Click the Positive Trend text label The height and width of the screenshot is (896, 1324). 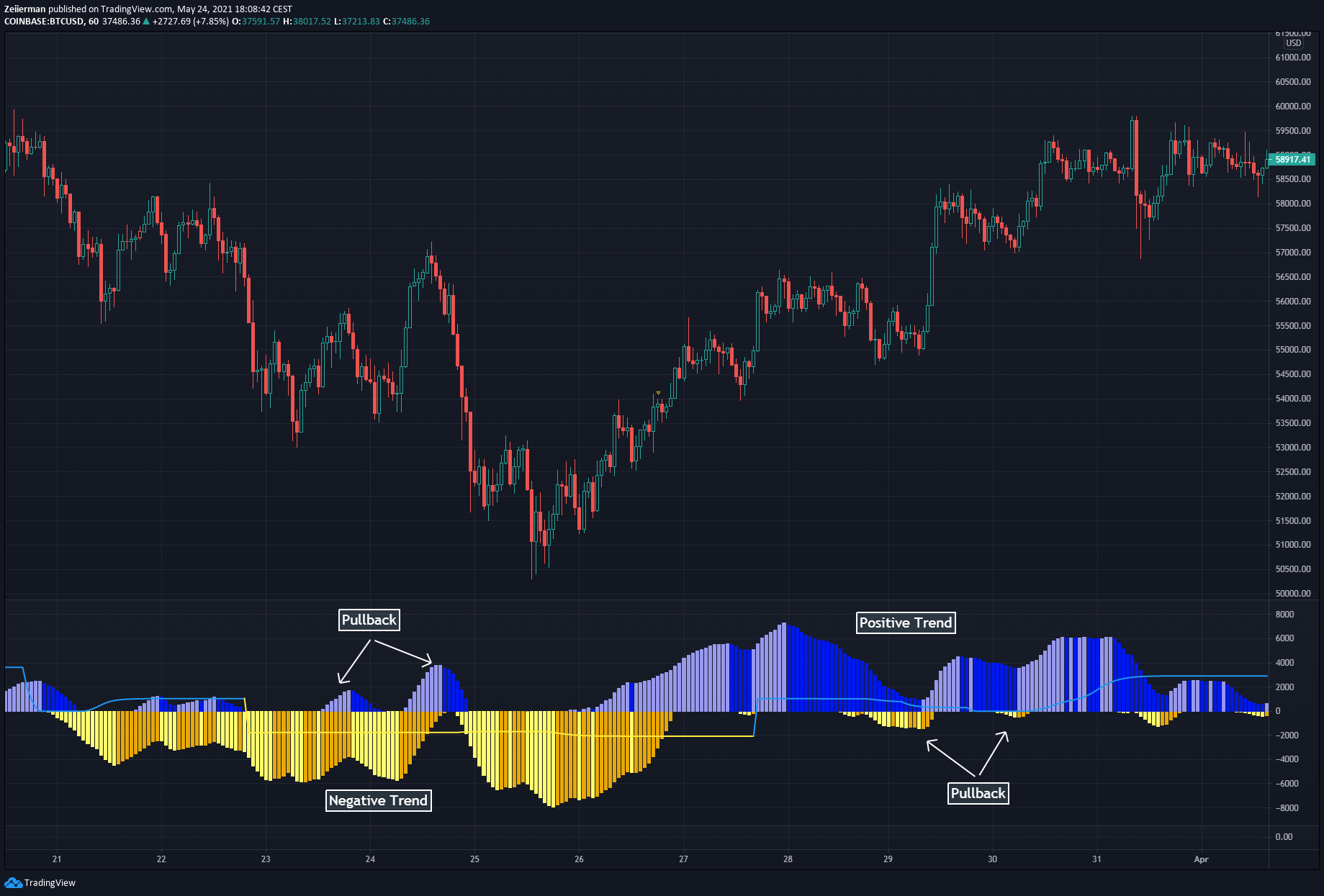pyautogui.click(x=905, y=623)
